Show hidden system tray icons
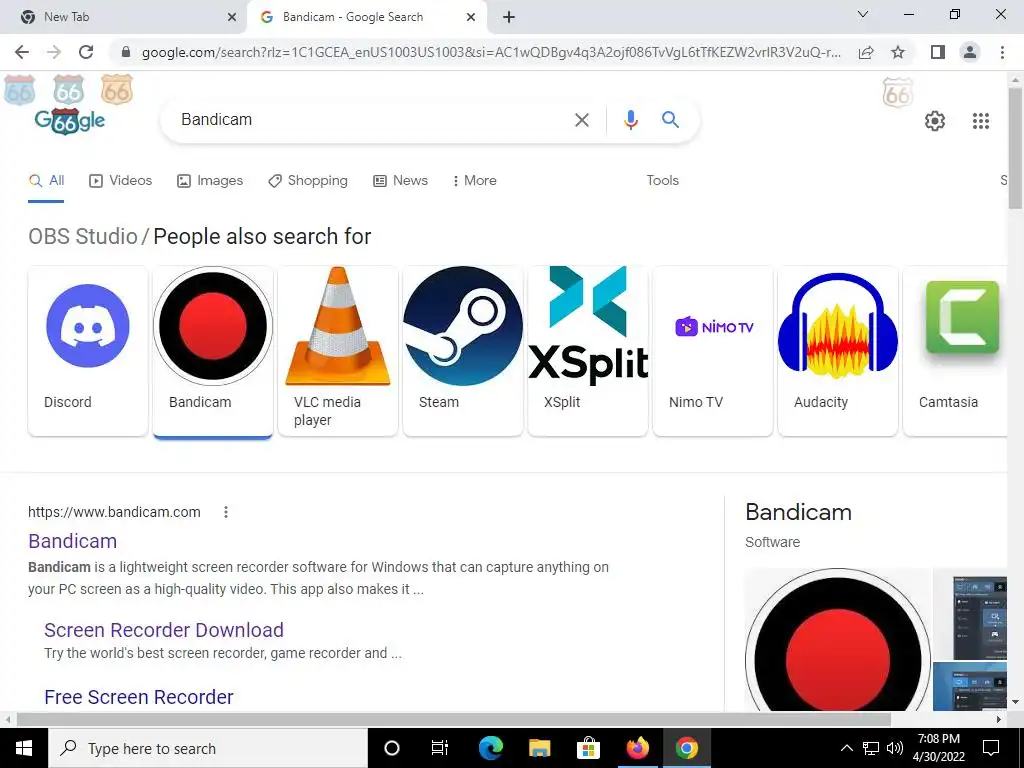The height and width of the screenshot is (768, 1024). 846,748
